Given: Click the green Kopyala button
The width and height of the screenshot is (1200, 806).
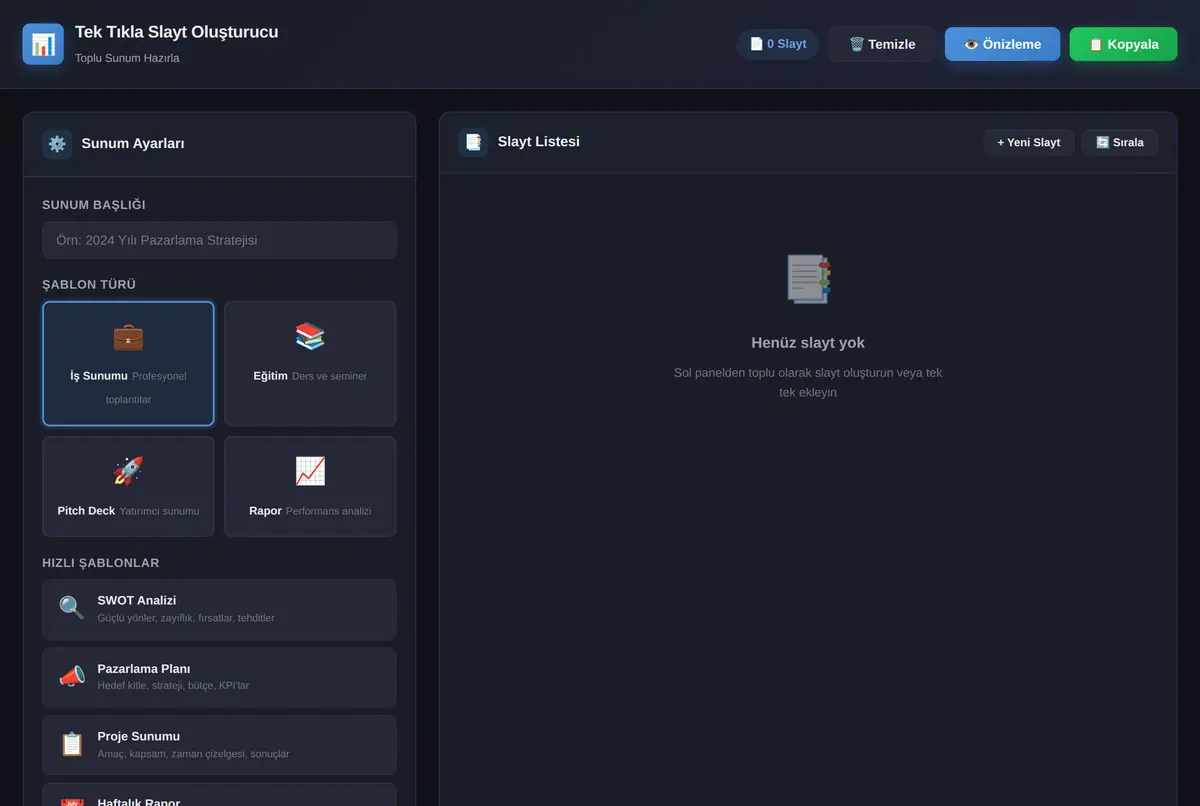Looking at the screenshot, I should click(1123, 44).
